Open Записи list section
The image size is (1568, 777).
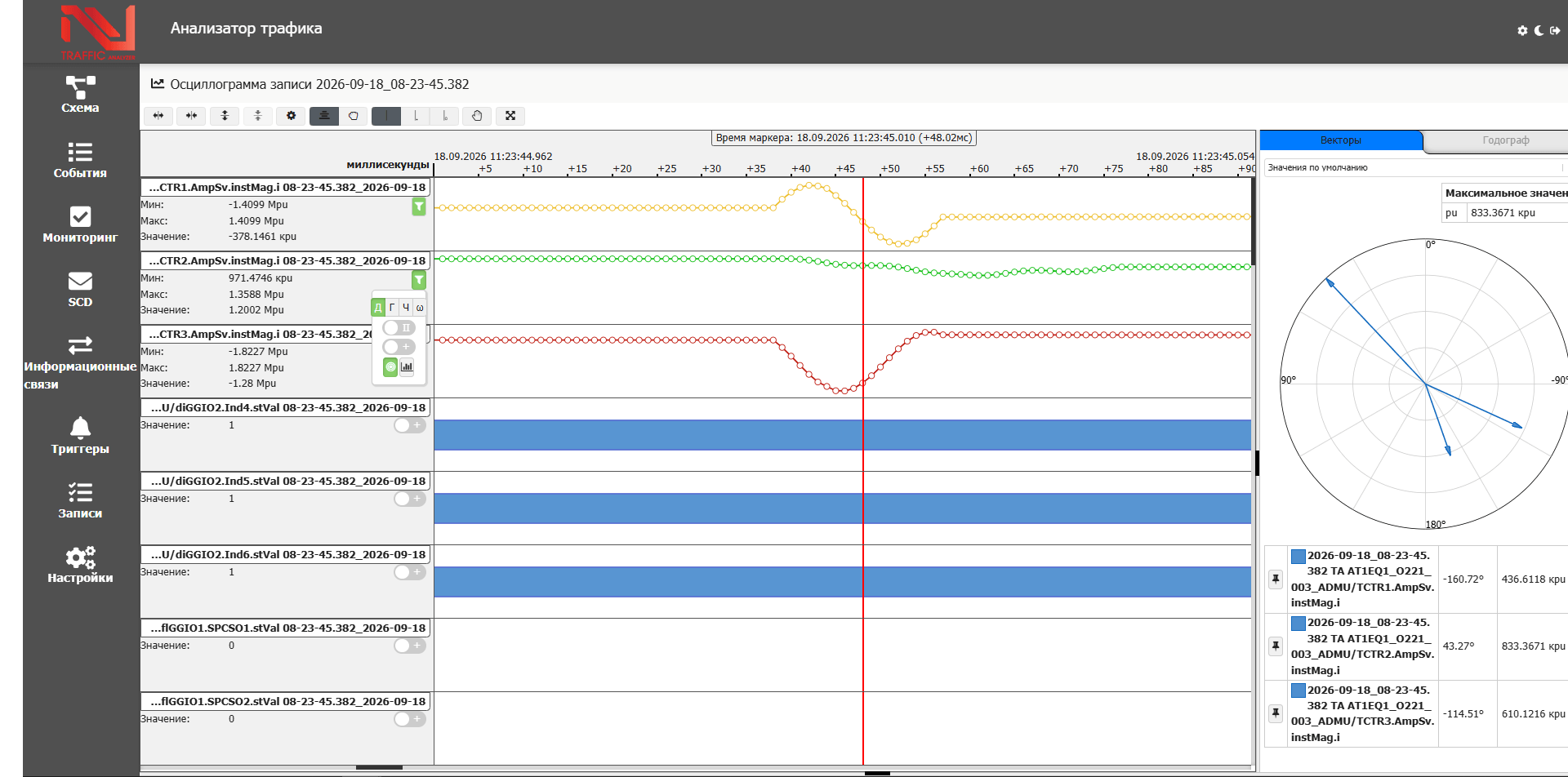tap(80, 500)
